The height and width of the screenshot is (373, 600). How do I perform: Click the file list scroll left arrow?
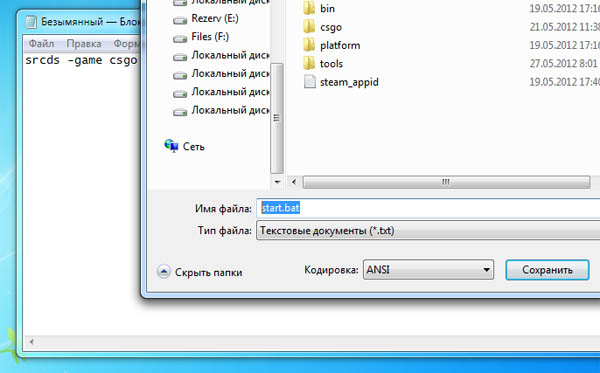[294, 182]
